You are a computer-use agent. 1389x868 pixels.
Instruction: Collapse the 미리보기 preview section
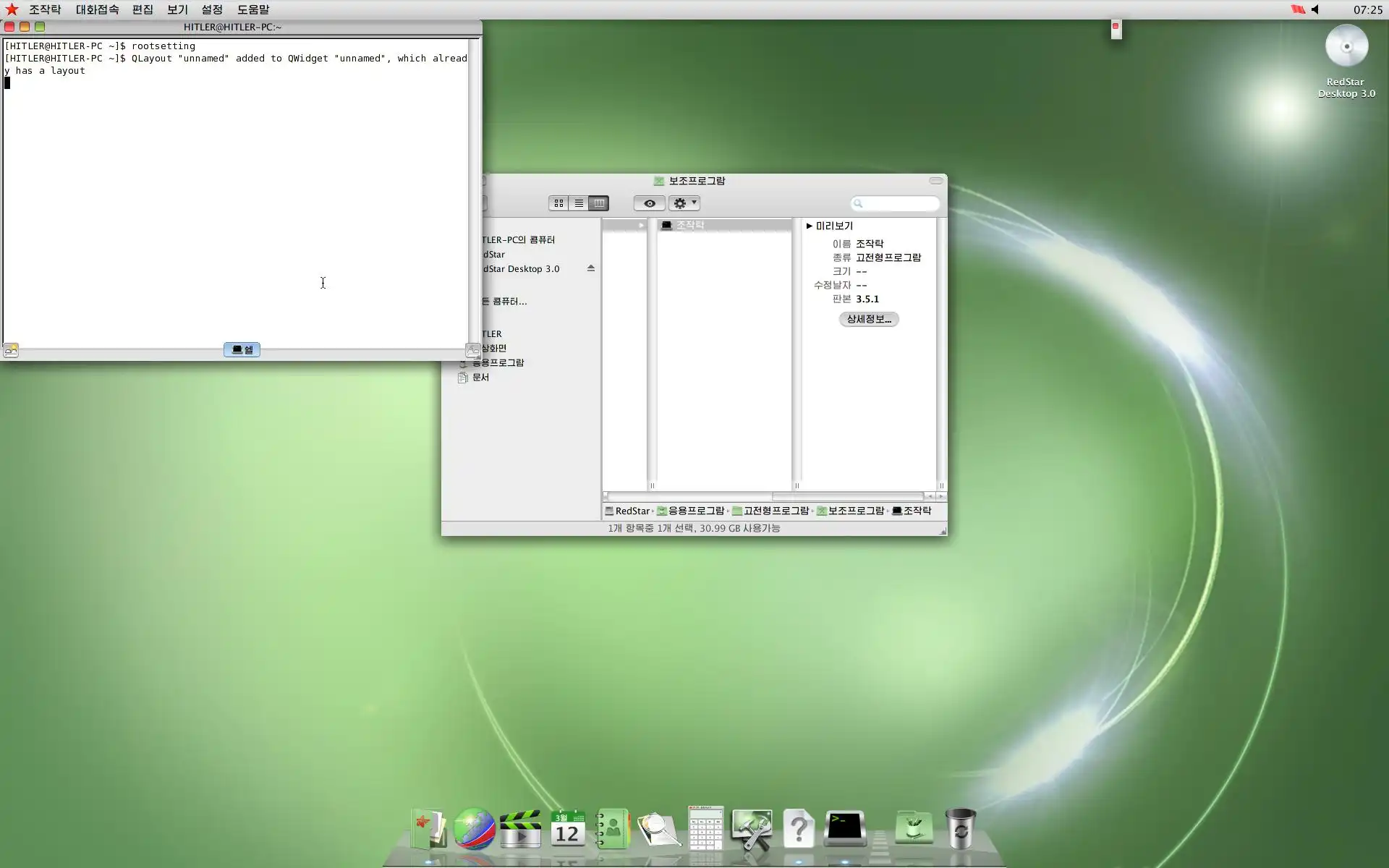(810, 226)
